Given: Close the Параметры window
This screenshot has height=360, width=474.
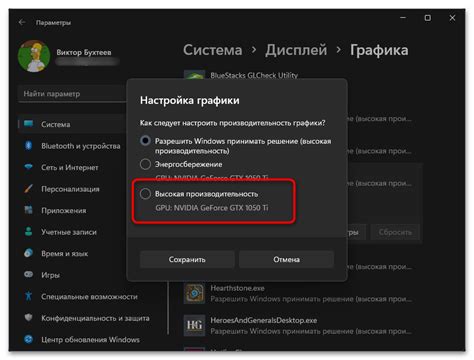Looking at the screenshot, I should (x=452, y=18).
